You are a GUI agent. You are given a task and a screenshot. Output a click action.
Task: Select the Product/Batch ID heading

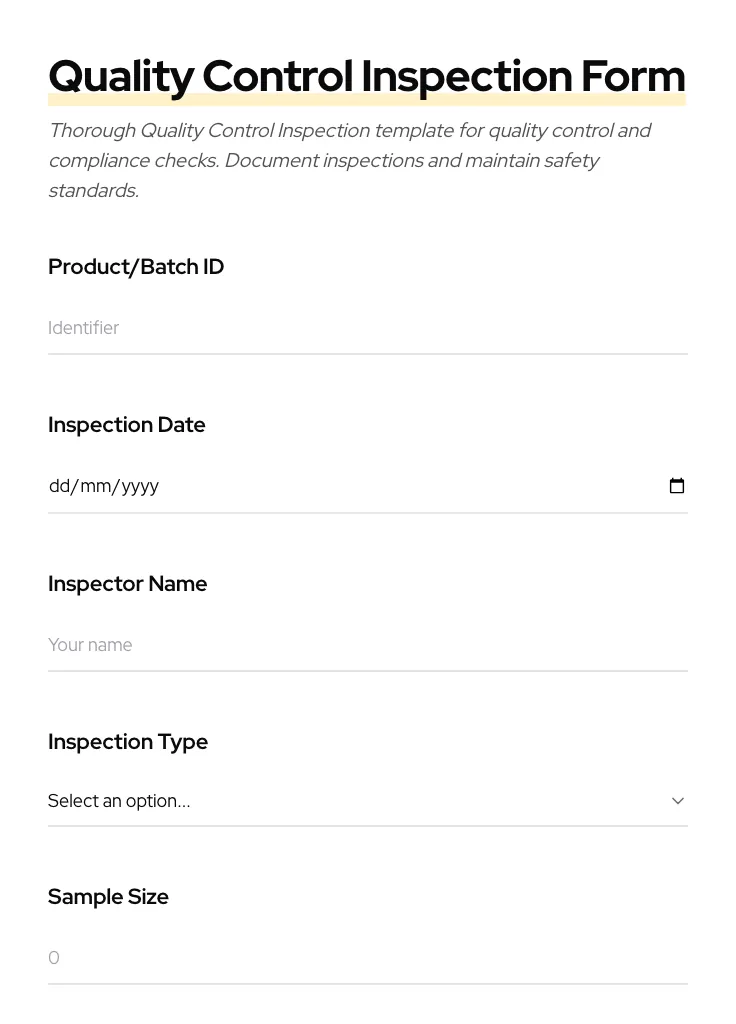(x=136, y=266)
